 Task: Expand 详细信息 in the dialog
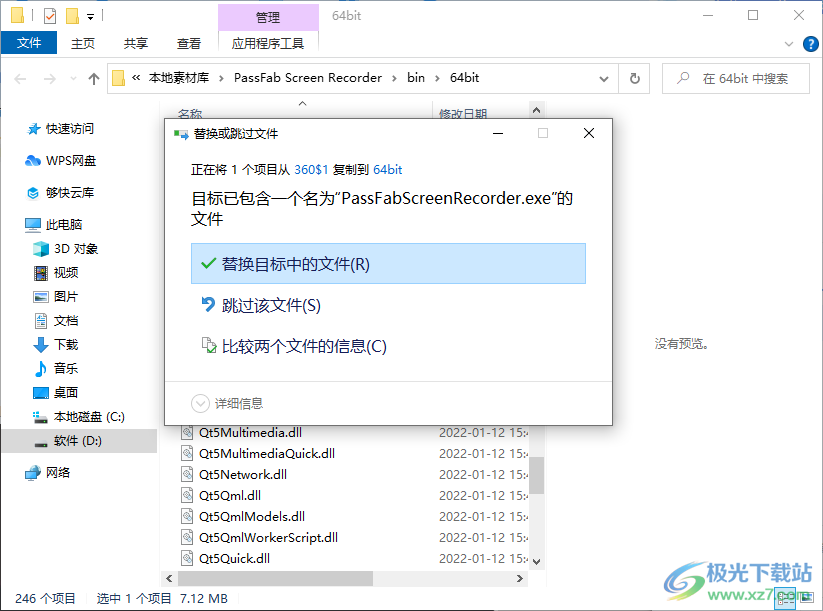tap(227, 403)
